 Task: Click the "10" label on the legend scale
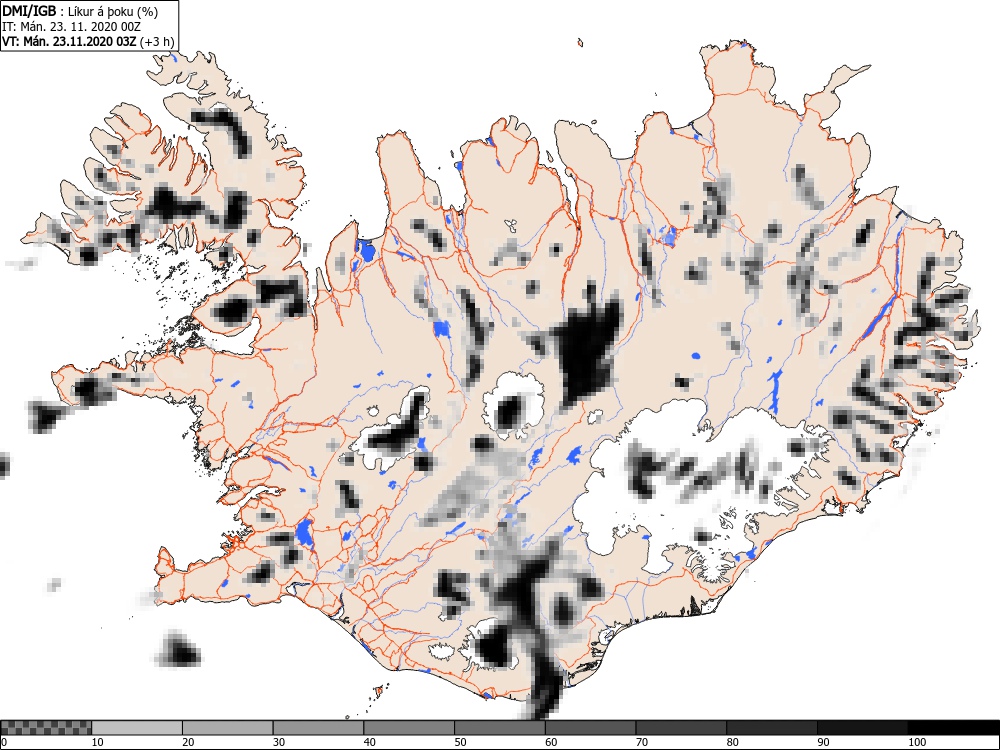click(97, 742)
